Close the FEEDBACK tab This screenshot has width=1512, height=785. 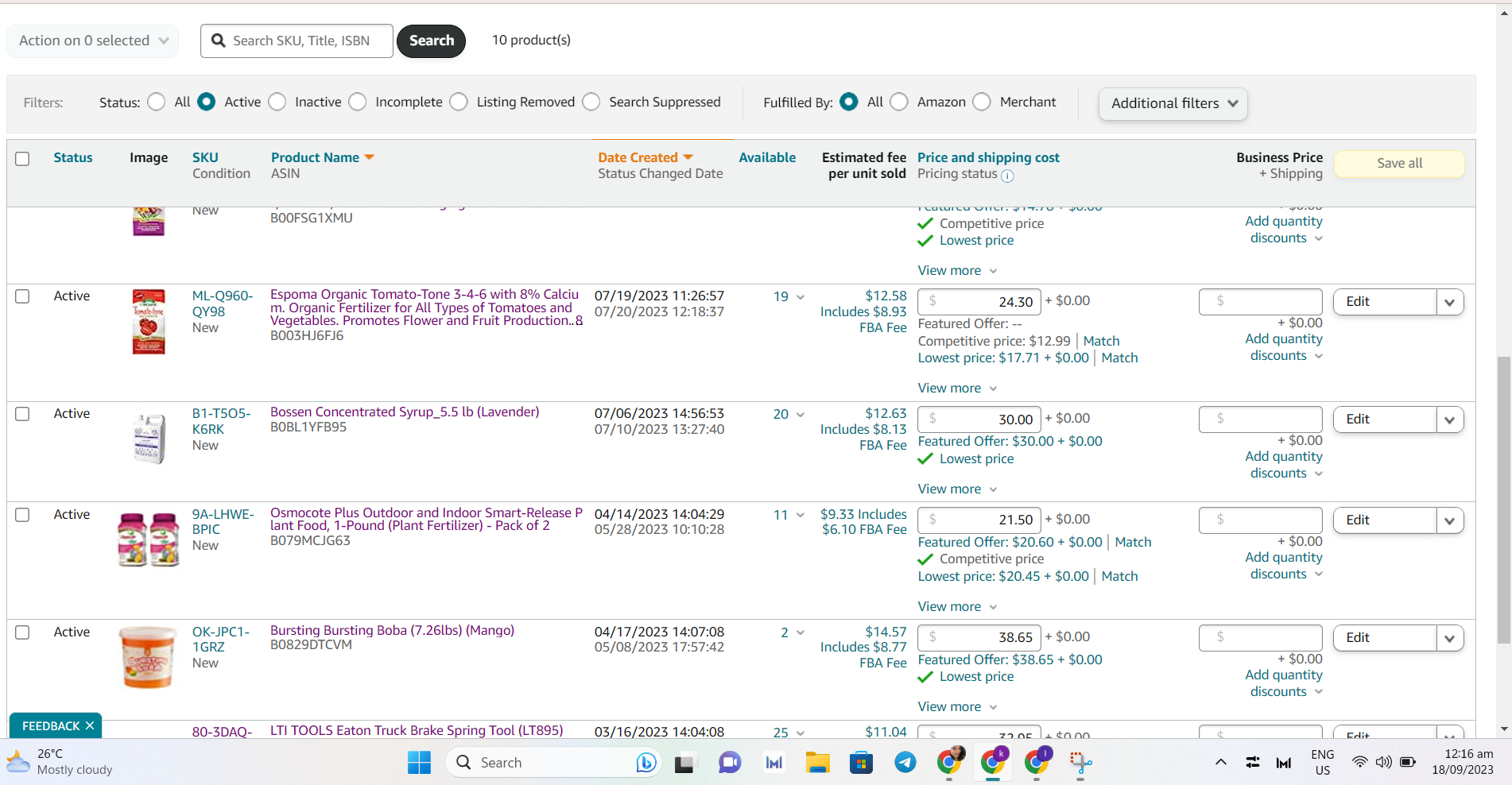[90, 726]
